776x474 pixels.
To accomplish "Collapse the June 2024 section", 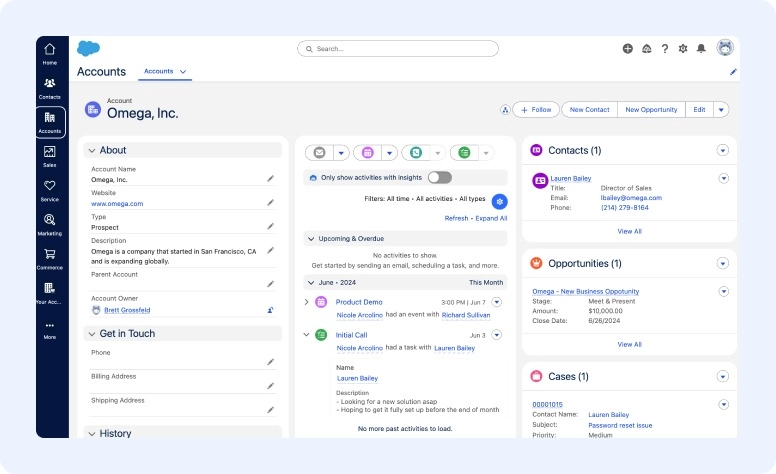I will click(311, 283).
